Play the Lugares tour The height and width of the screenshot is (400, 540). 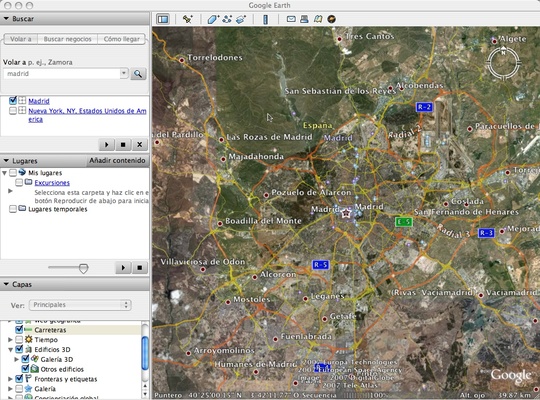tap(123, 267)
